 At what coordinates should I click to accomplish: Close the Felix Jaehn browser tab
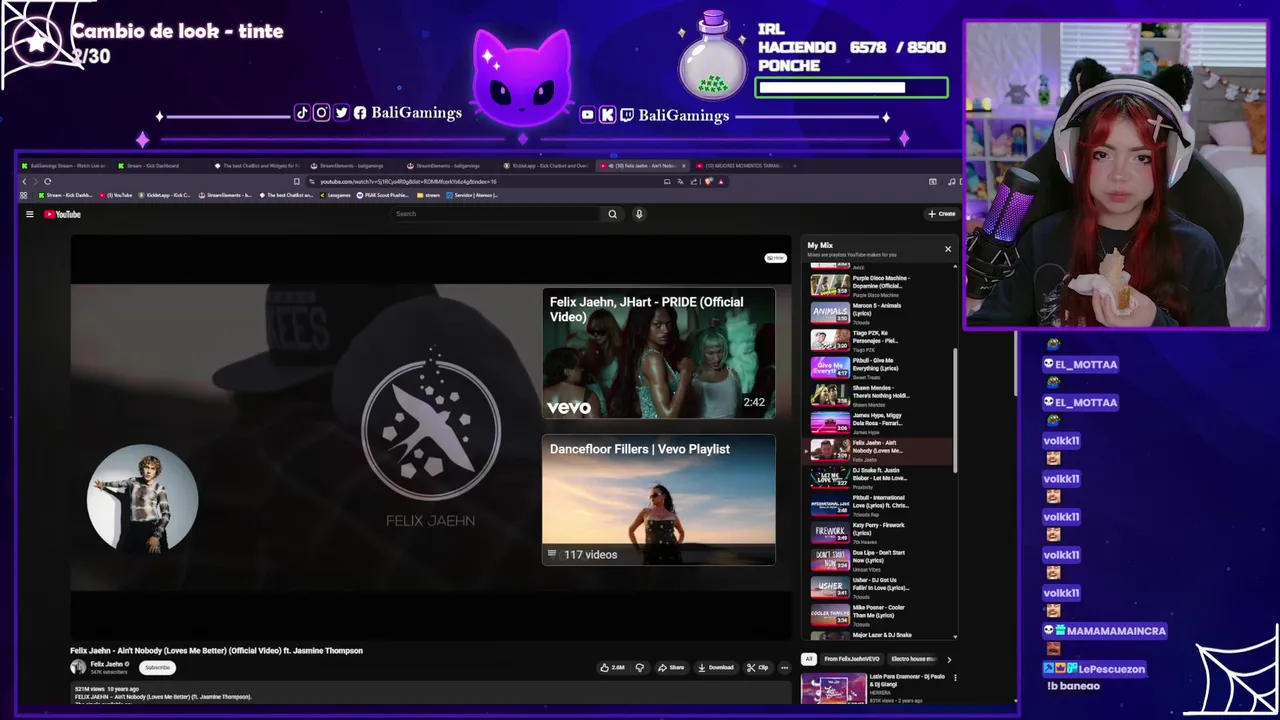coord(684,166)
